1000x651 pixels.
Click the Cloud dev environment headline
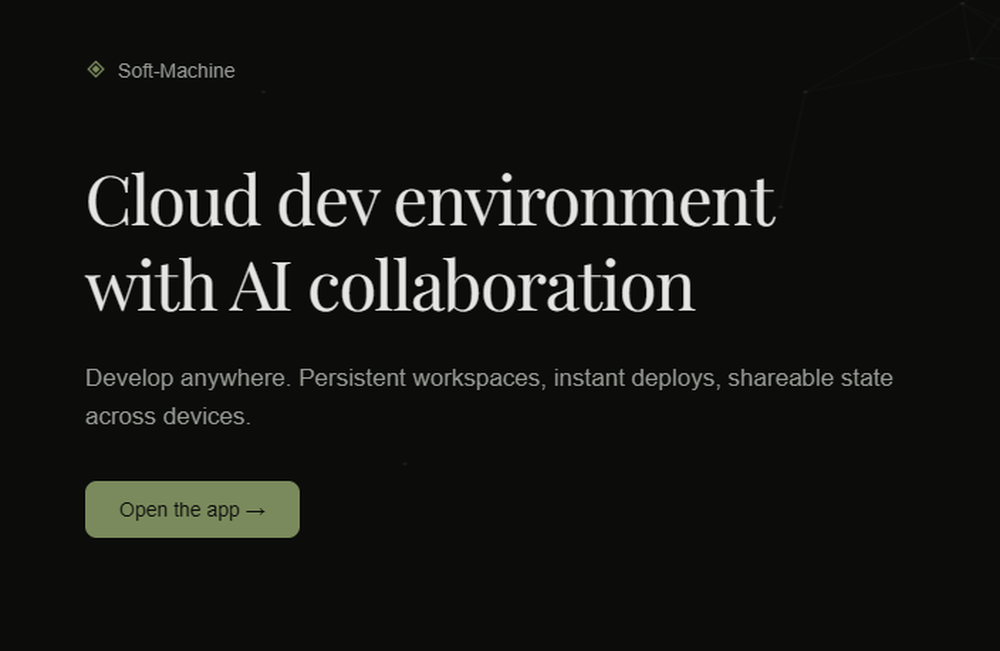[428, 200]
